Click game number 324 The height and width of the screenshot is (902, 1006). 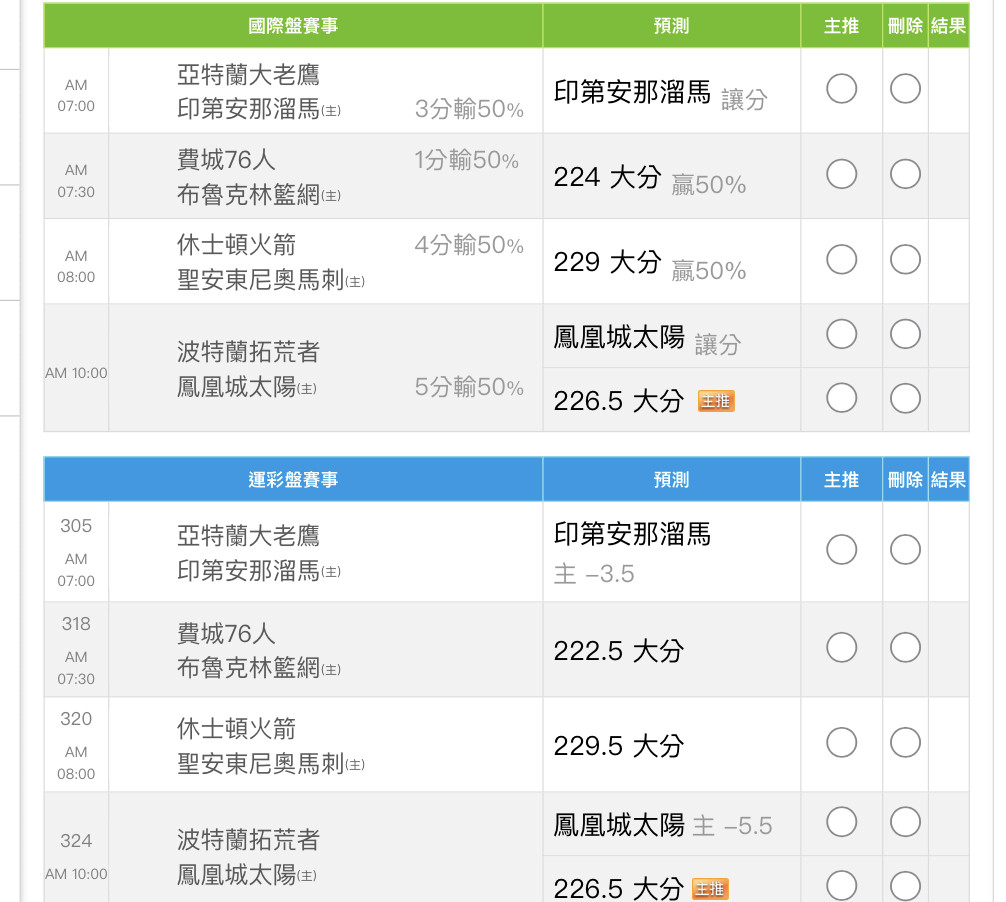click(76, 840)
